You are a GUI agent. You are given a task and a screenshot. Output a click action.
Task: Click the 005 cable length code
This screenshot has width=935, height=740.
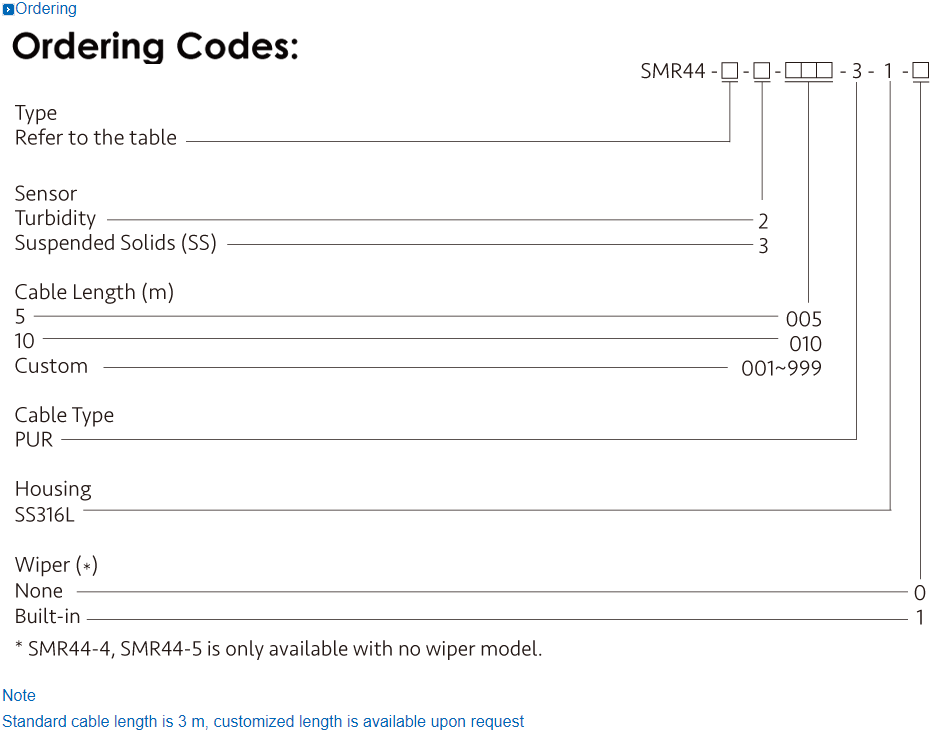click(x=804, y=319)
